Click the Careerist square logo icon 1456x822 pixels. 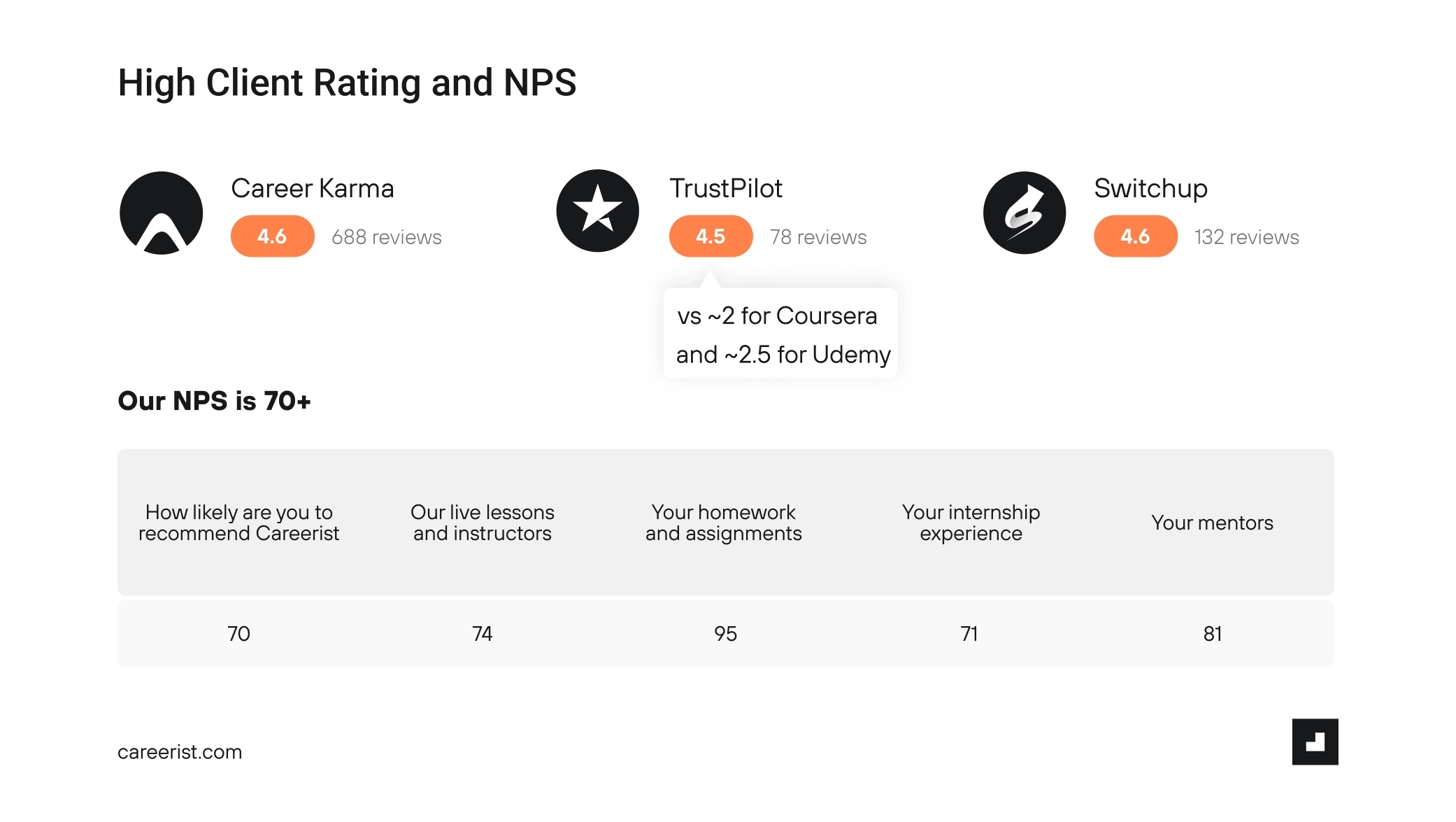click(x=1315, y=742)
